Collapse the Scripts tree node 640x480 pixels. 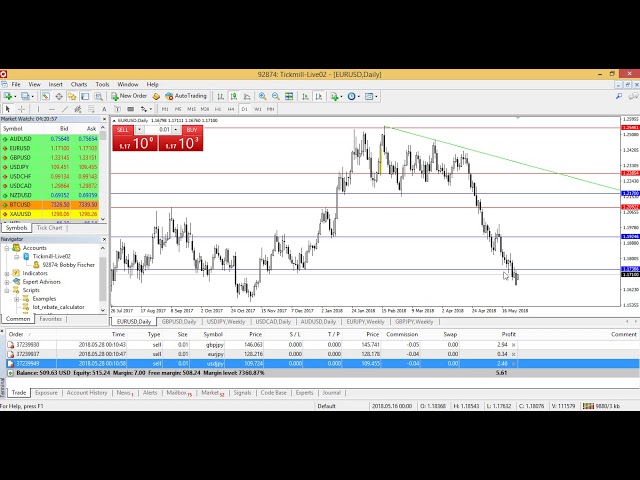(6, 290)
